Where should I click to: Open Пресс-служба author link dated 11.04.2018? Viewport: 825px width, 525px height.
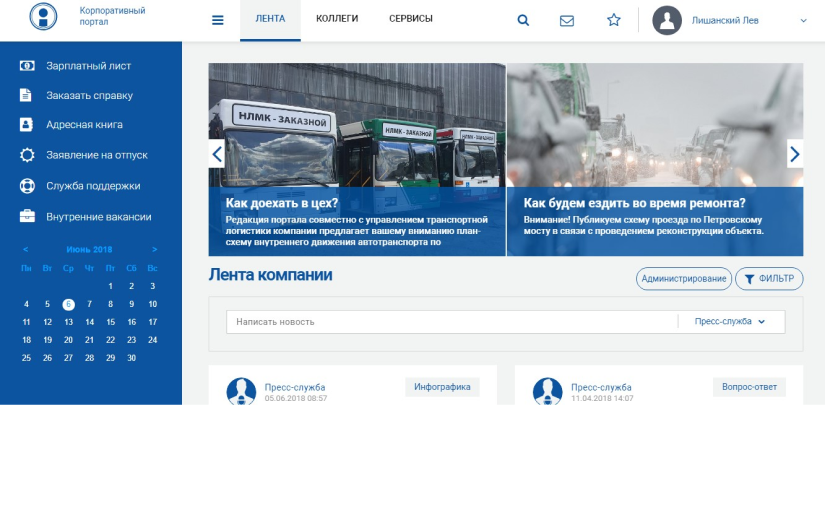(601, 387)
